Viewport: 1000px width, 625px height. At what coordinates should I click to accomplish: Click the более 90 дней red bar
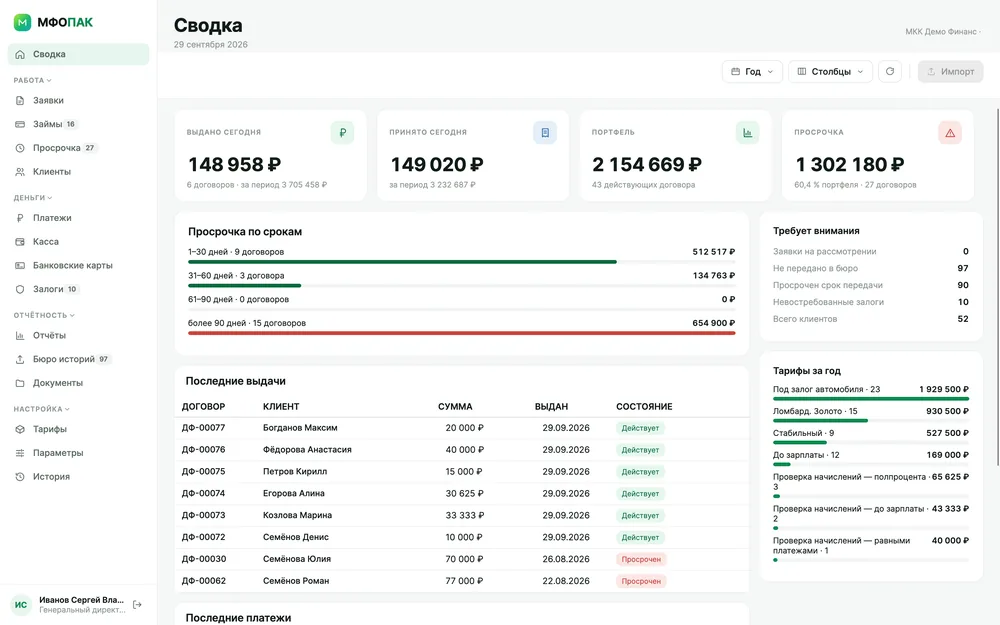461,333
